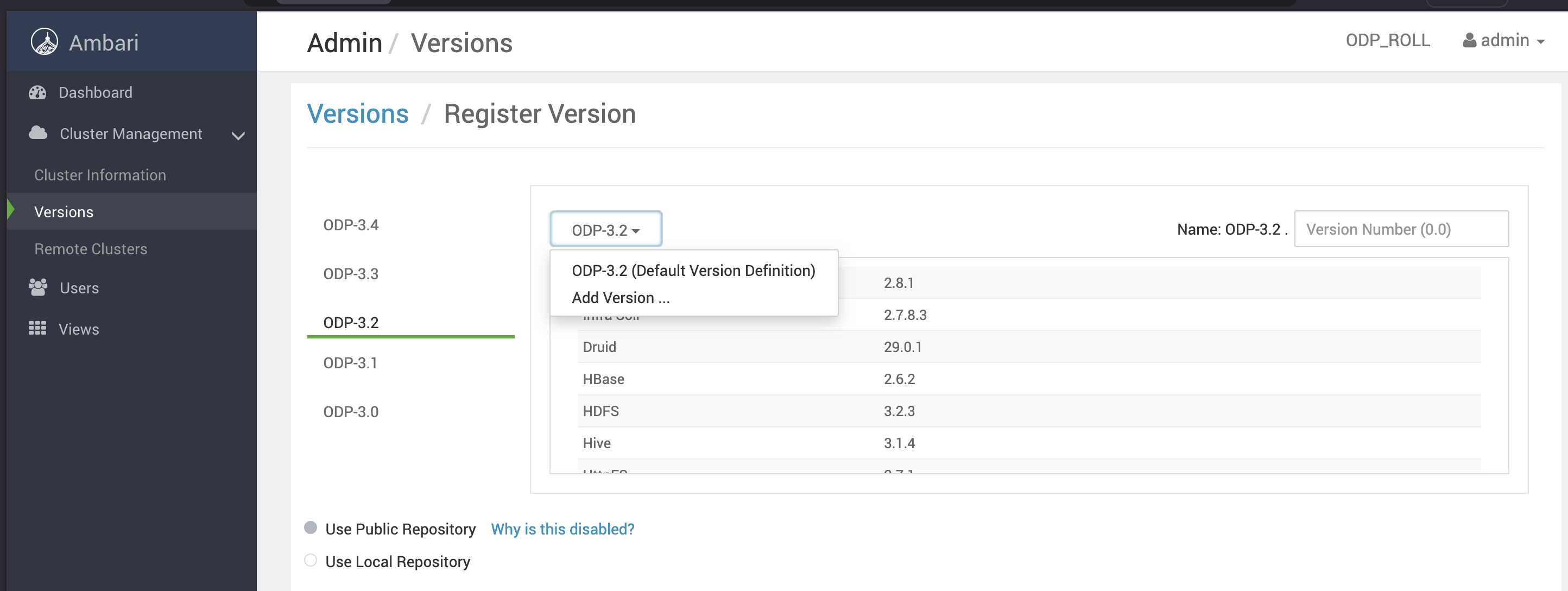Open Cluster Information in the sidebar

coord(100,175)
